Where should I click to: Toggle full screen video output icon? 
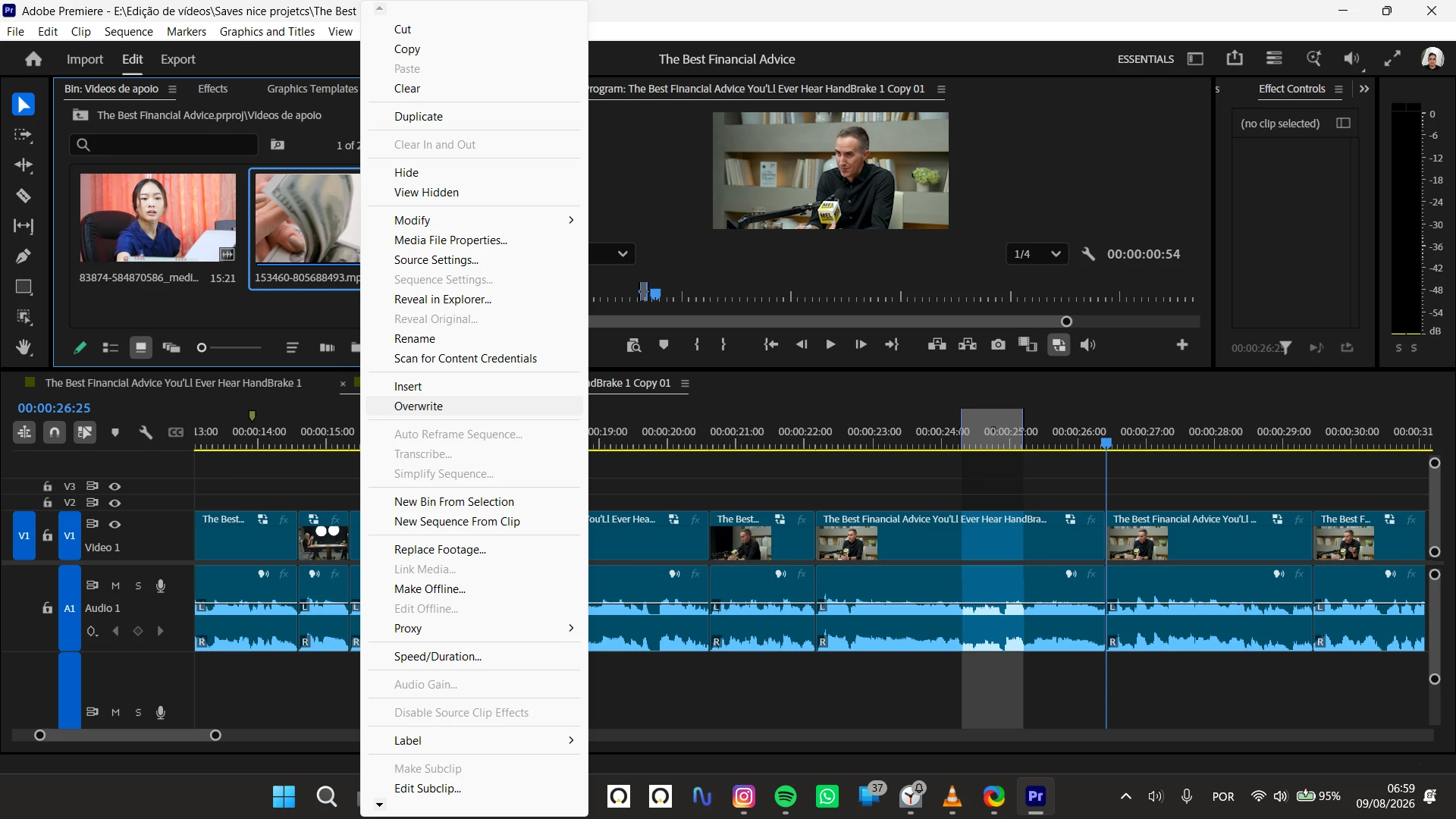pos(1392,58)
